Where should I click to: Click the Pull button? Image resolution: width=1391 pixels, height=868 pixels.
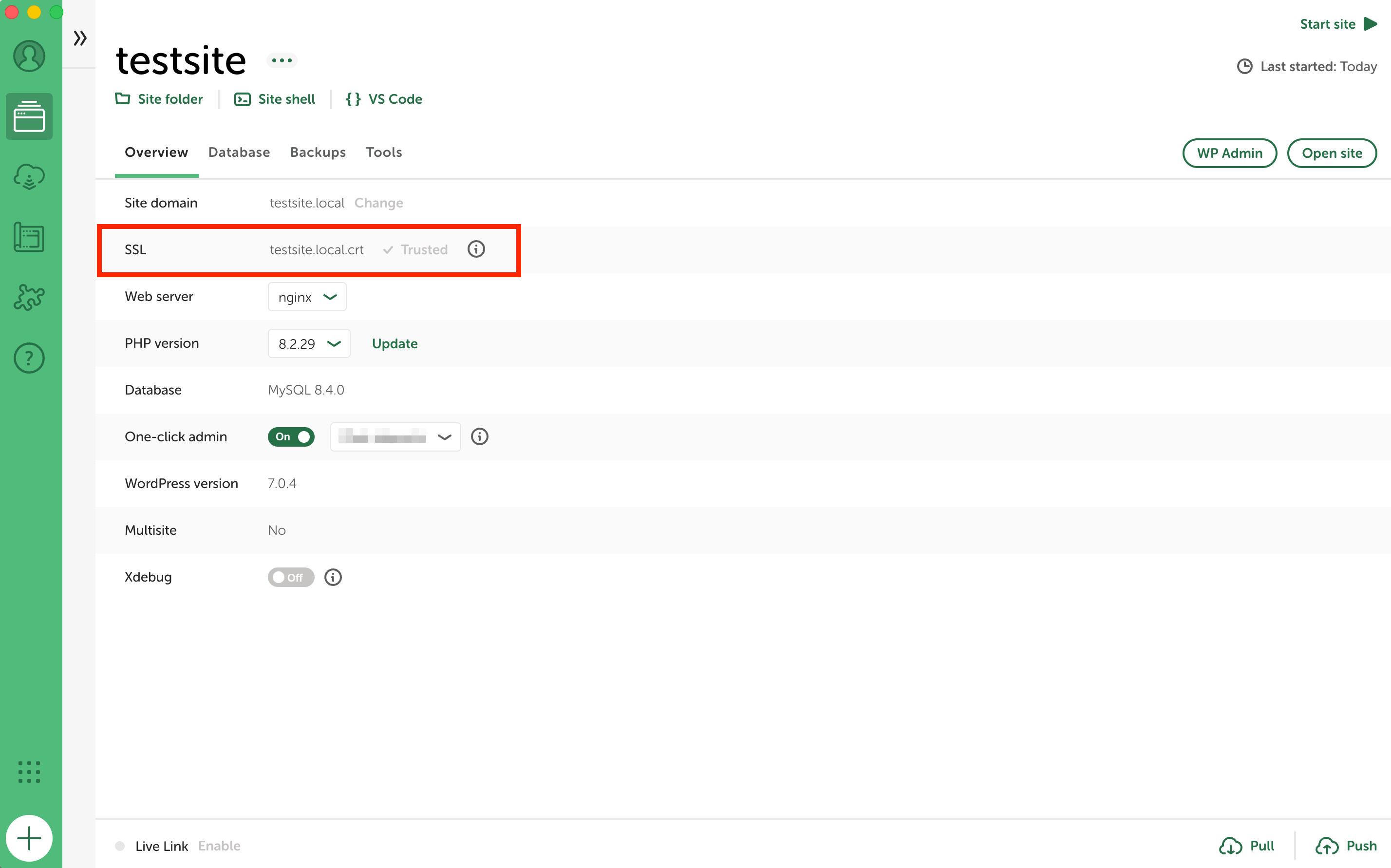point(1246,846)
